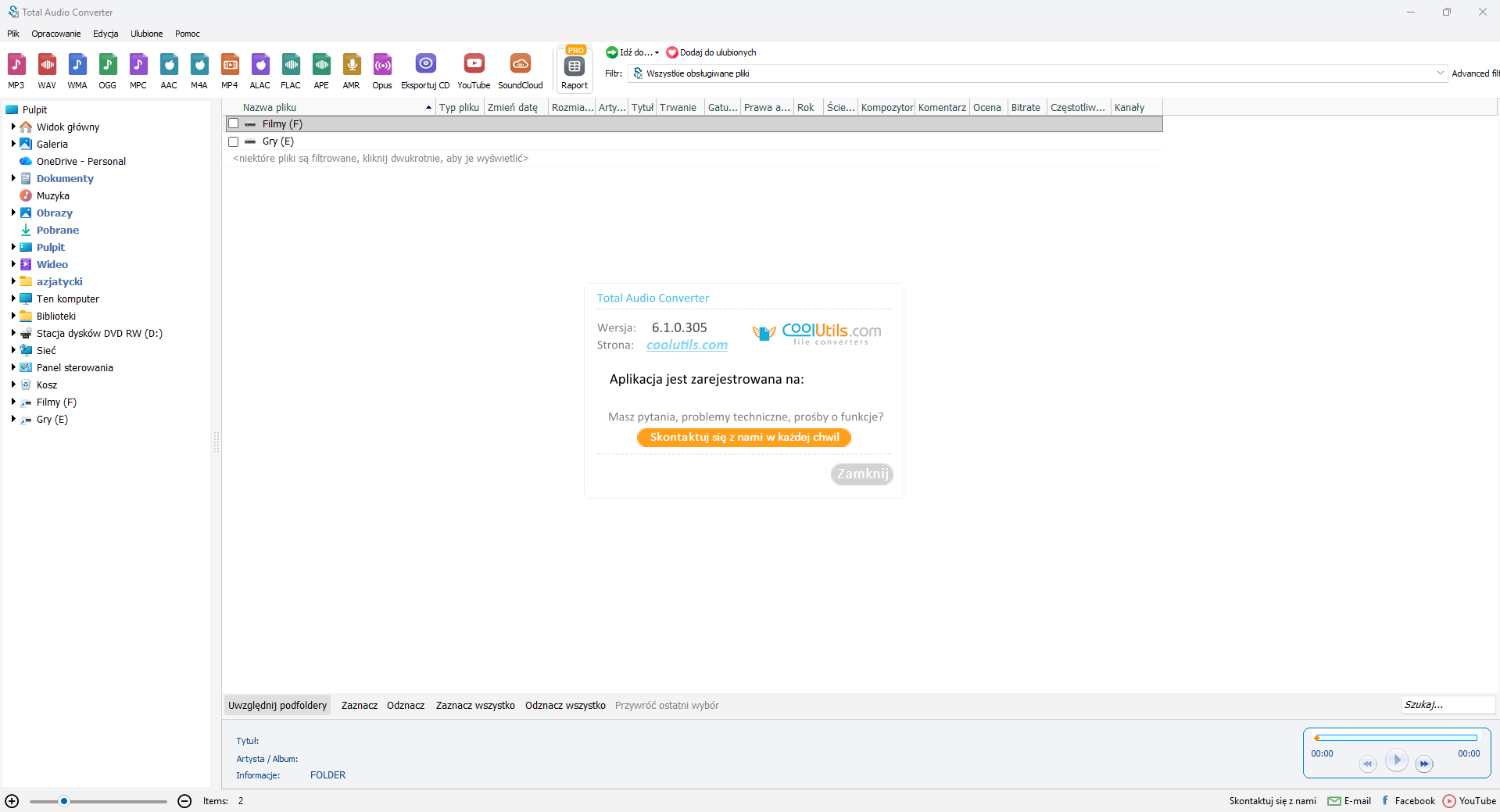Open the Pomoc menu

click(188, 34)
